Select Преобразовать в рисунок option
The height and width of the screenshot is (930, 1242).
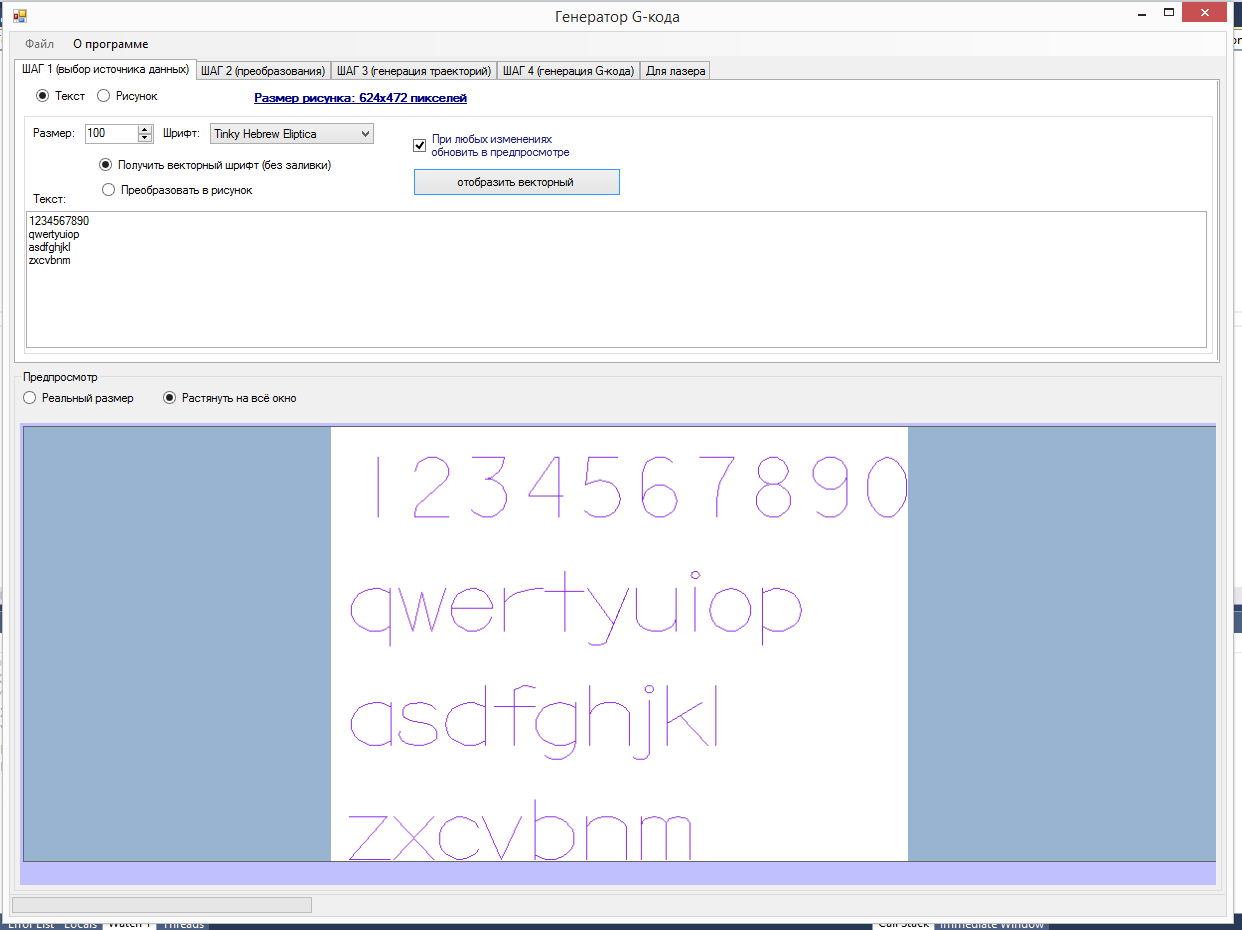coord(178,190)
